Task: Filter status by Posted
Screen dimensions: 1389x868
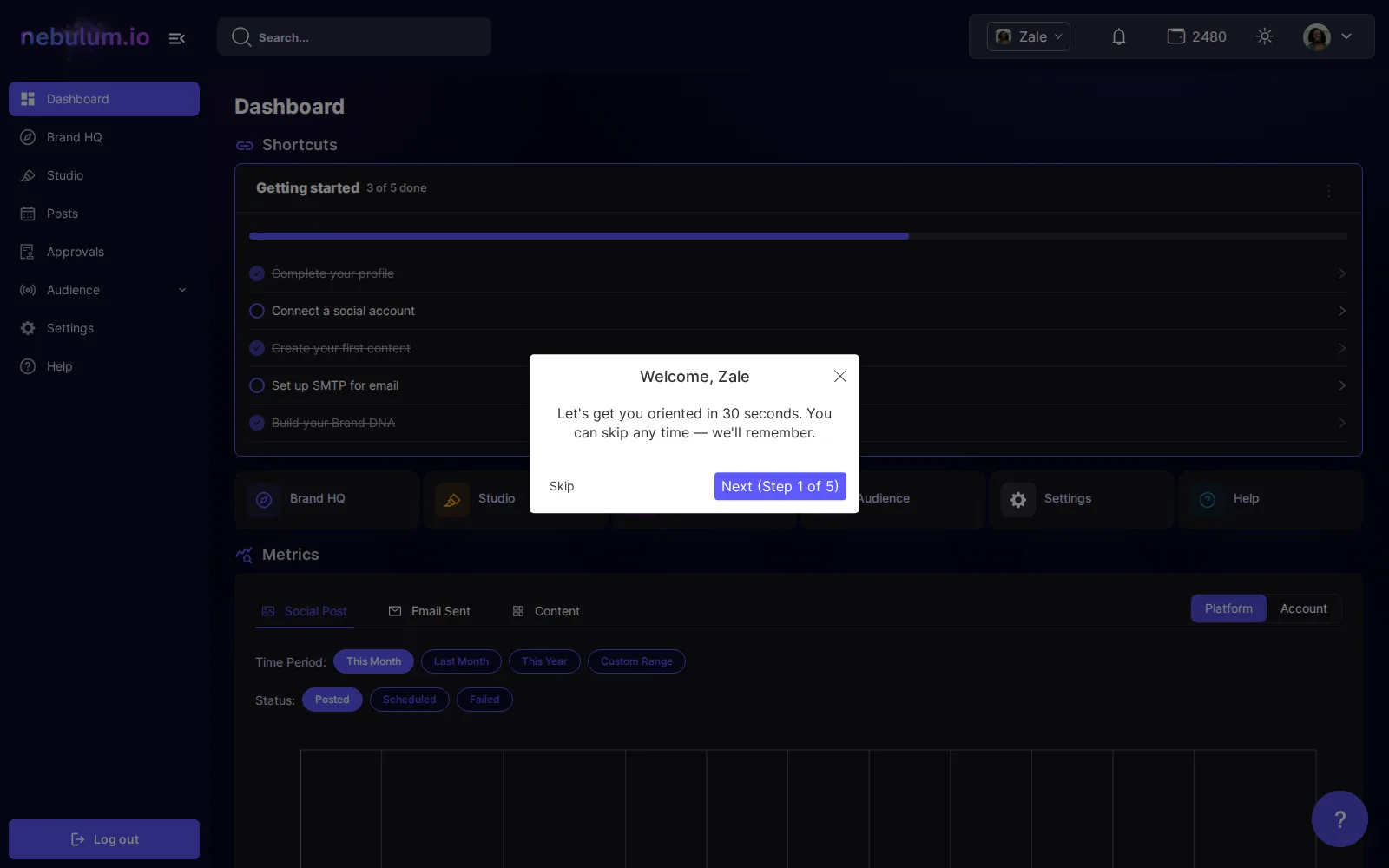Action: 332,700
